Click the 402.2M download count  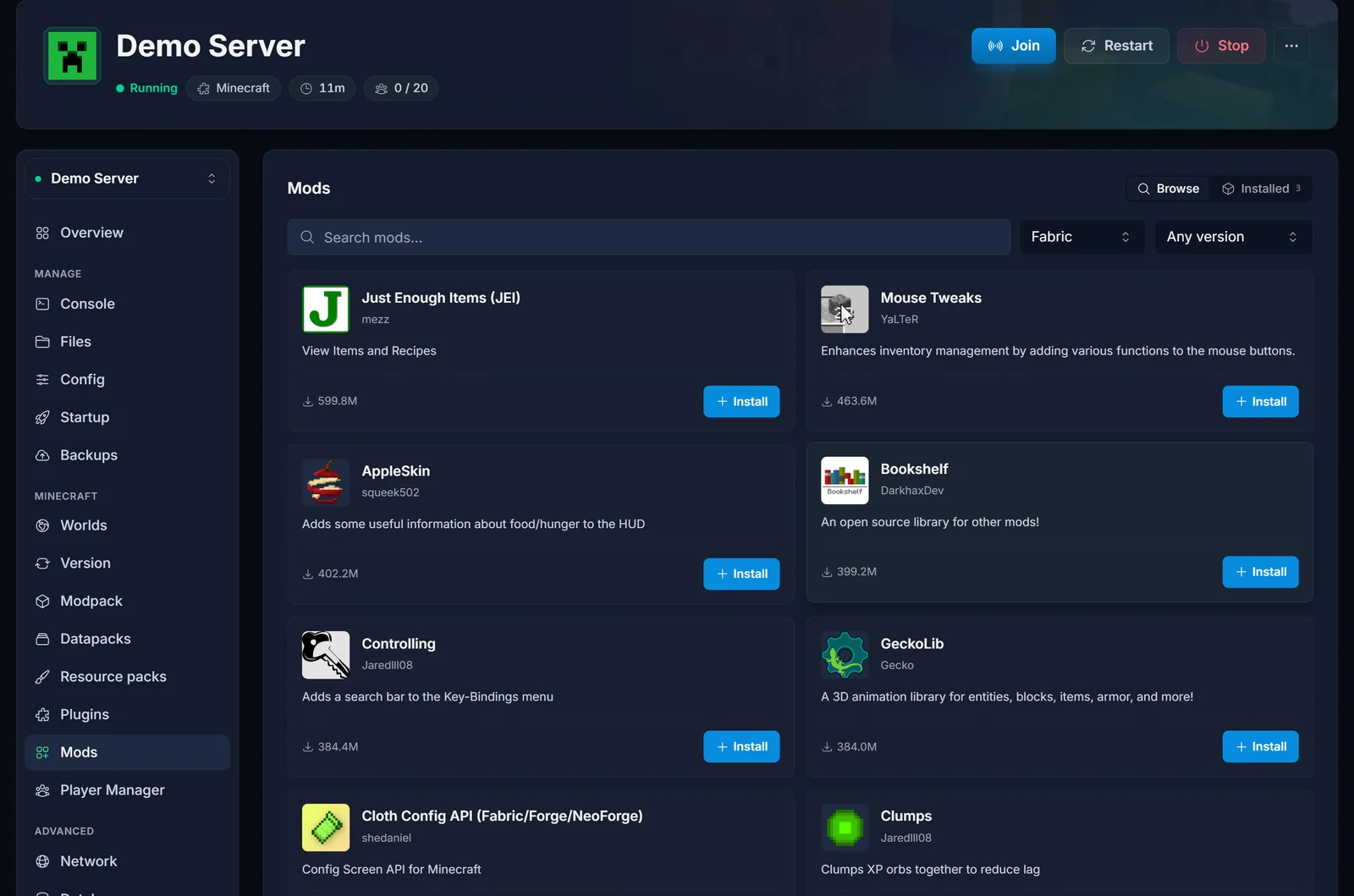pyautogui.click(x=330, y=574)
